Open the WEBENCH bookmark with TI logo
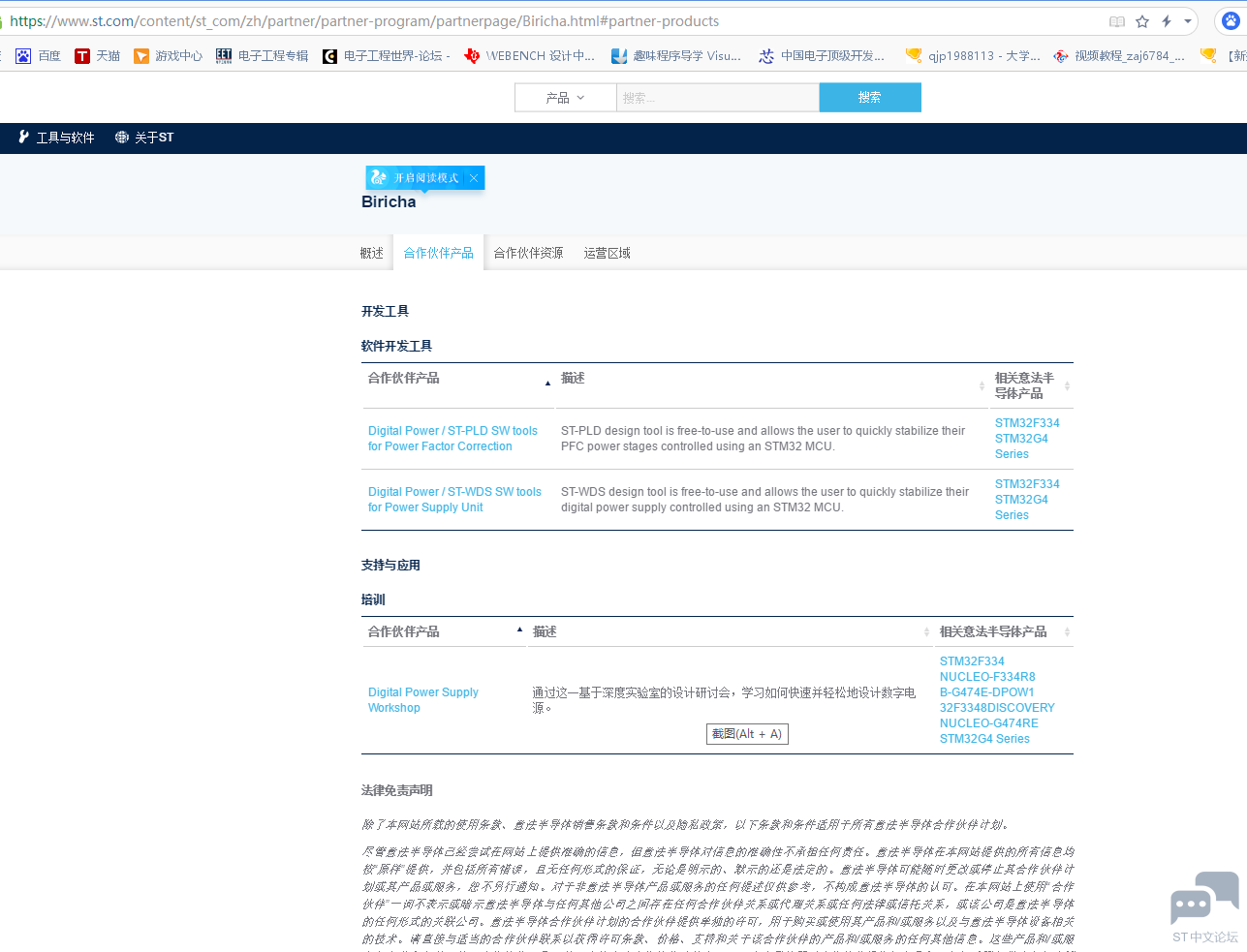This screenshot has width=1247, height=952. [x=530, y=56]
